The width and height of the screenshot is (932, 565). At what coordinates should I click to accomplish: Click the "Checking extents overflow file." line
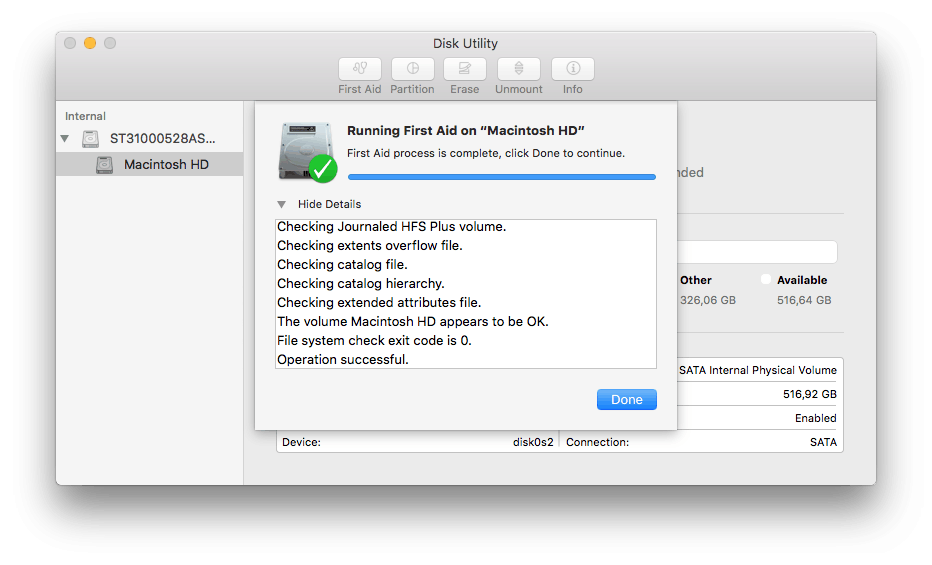370,246
